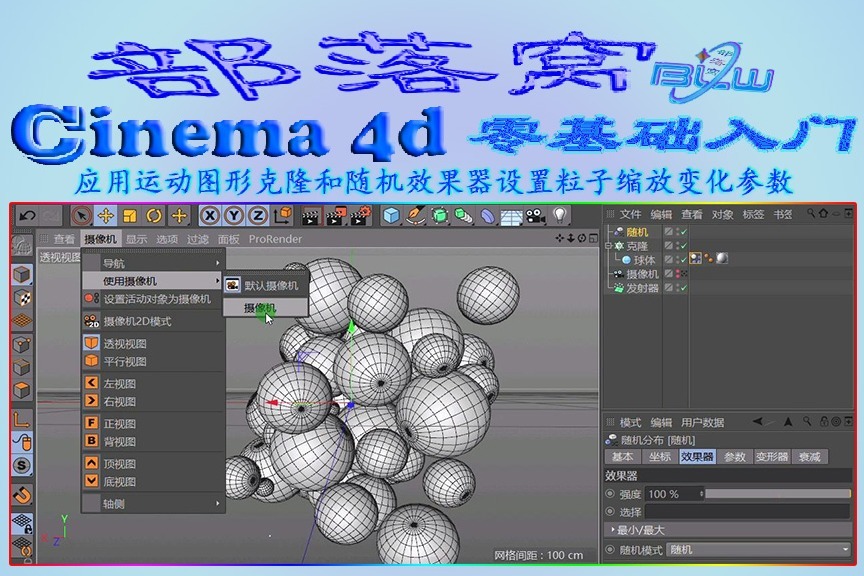Collapse the 克隆 tree node
Viewport: 864px width, 576px height.
tap(609, 246)
